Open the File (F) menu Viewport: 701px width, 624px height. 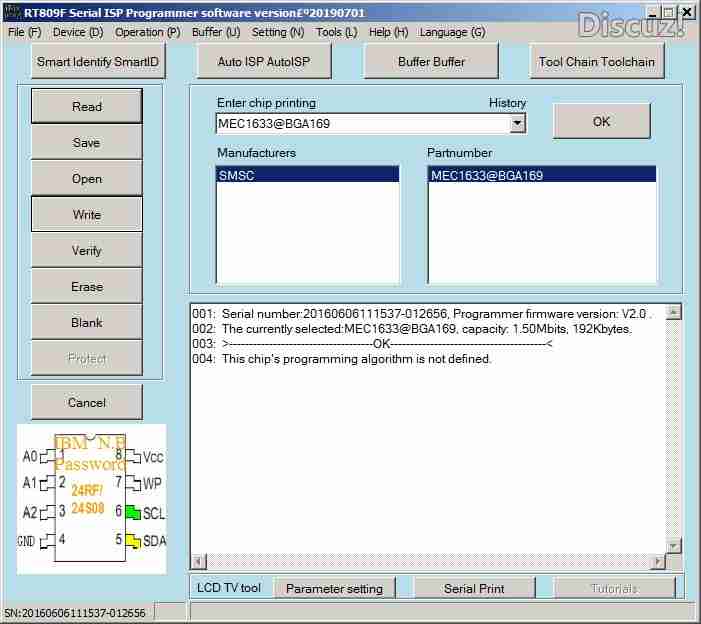tap(25, 32)
